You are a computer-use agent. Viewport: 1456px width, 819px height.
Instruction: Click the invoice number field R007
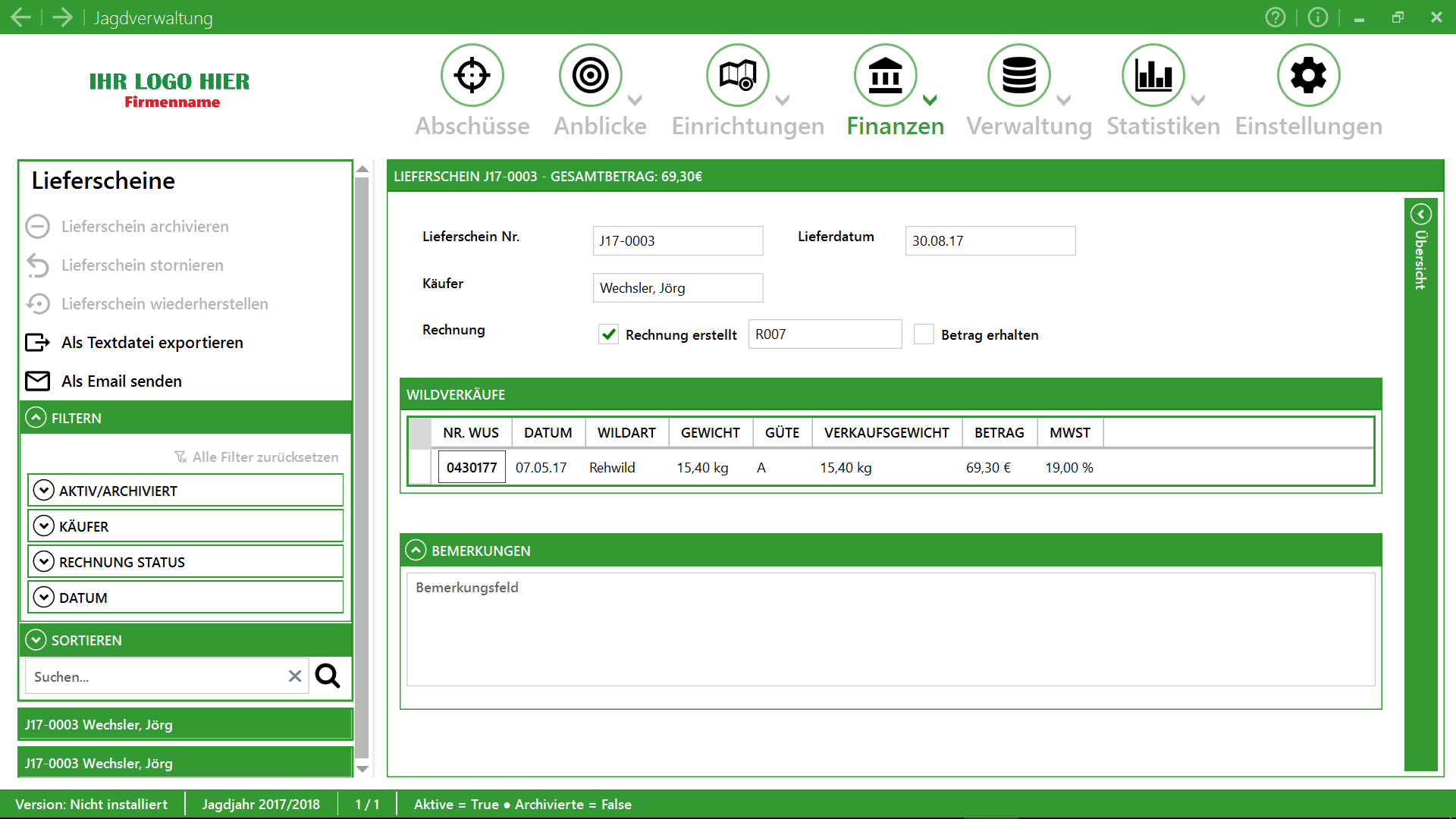tap(825, 334)
